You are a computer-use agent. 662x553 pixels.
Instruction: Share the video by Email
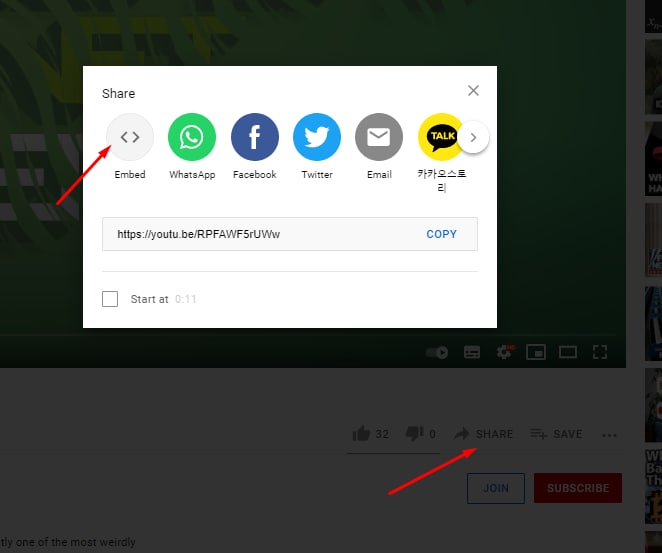coord(379,137)
